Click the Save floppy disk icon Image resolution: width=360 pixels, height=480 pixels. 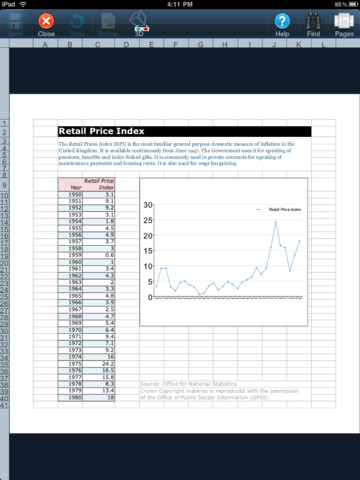click(15, 21)
